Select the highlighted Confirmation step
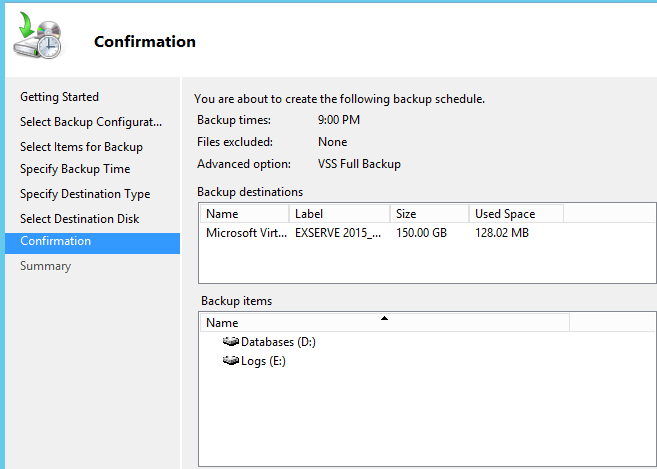The image size is (657, 469). pyautogui.click(x=55, y=241)
